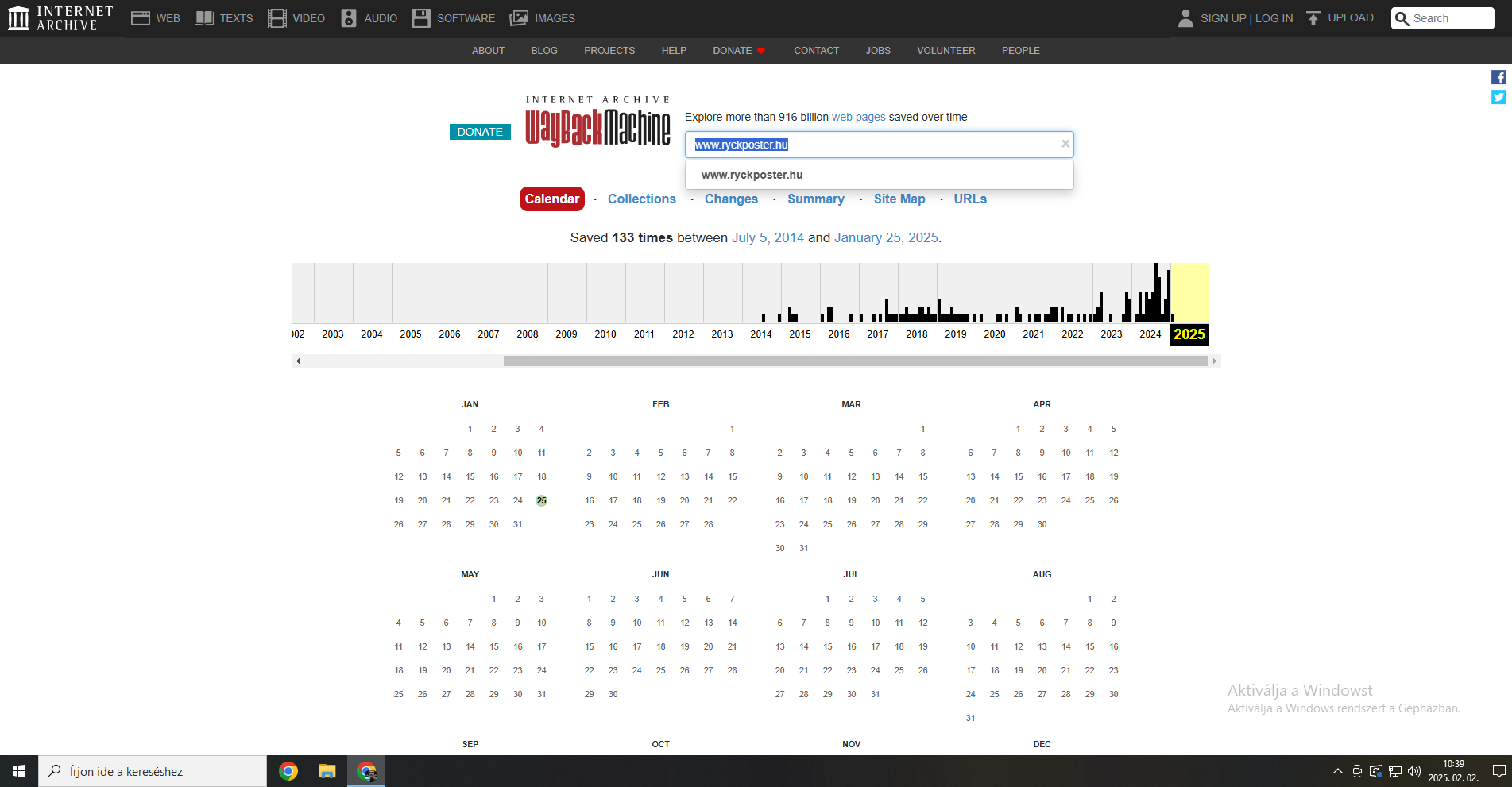
Task: Click the Log In link
Action: [x=1274, y=18]
